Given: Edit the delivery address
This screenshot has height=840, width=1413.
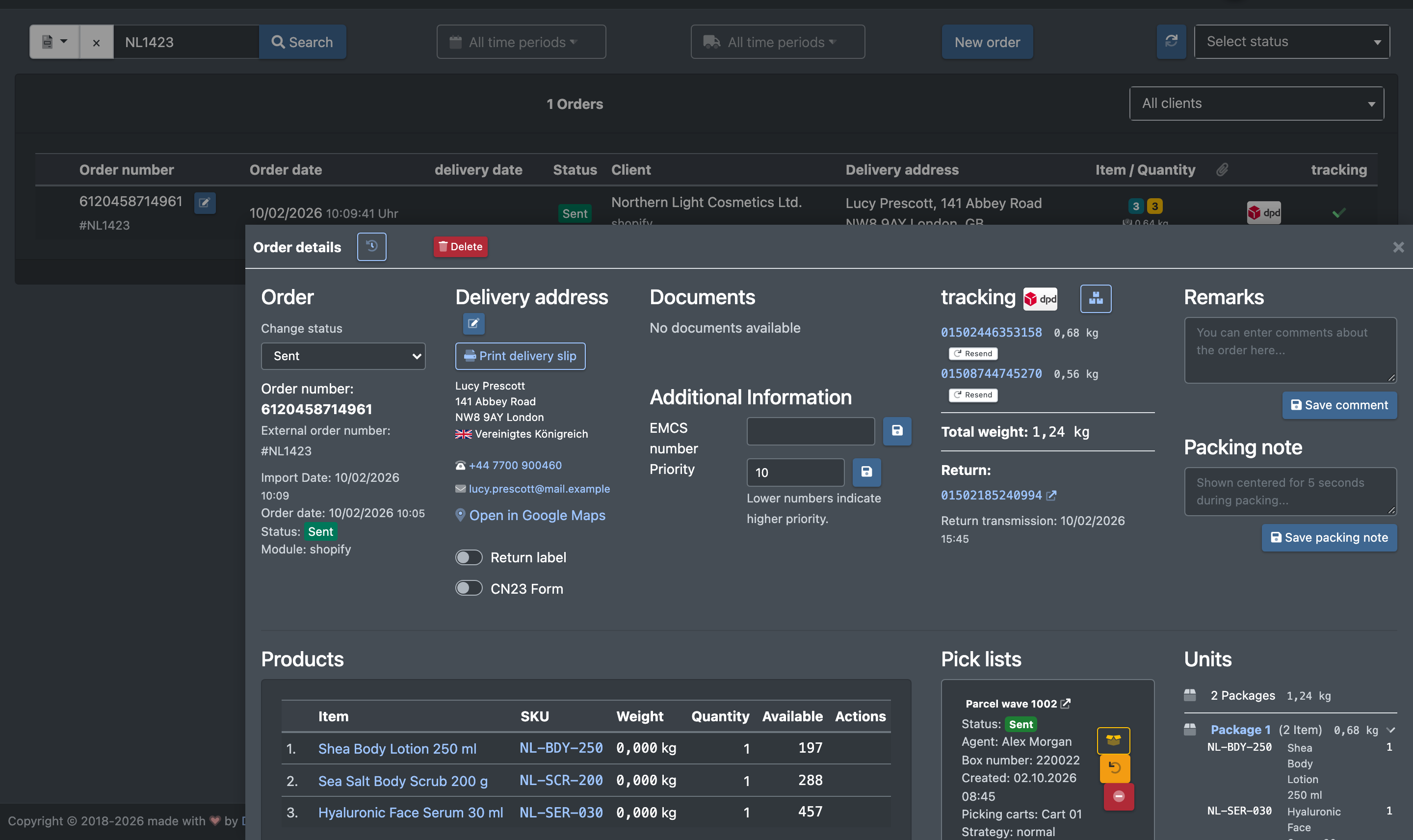Looking at the screenshot, I should (473, 323).
